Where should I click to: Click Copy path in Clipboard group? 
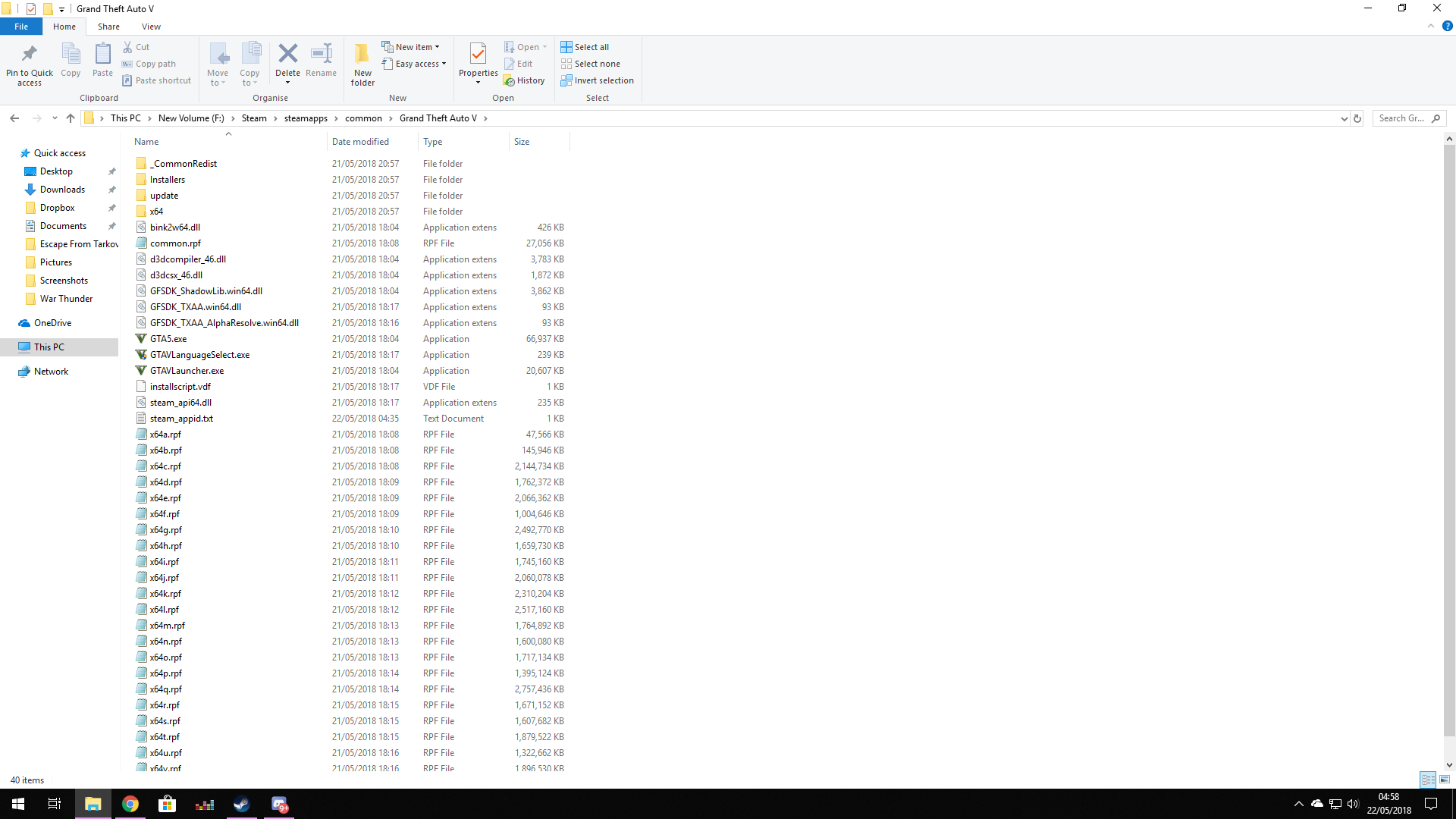(149, 64)
